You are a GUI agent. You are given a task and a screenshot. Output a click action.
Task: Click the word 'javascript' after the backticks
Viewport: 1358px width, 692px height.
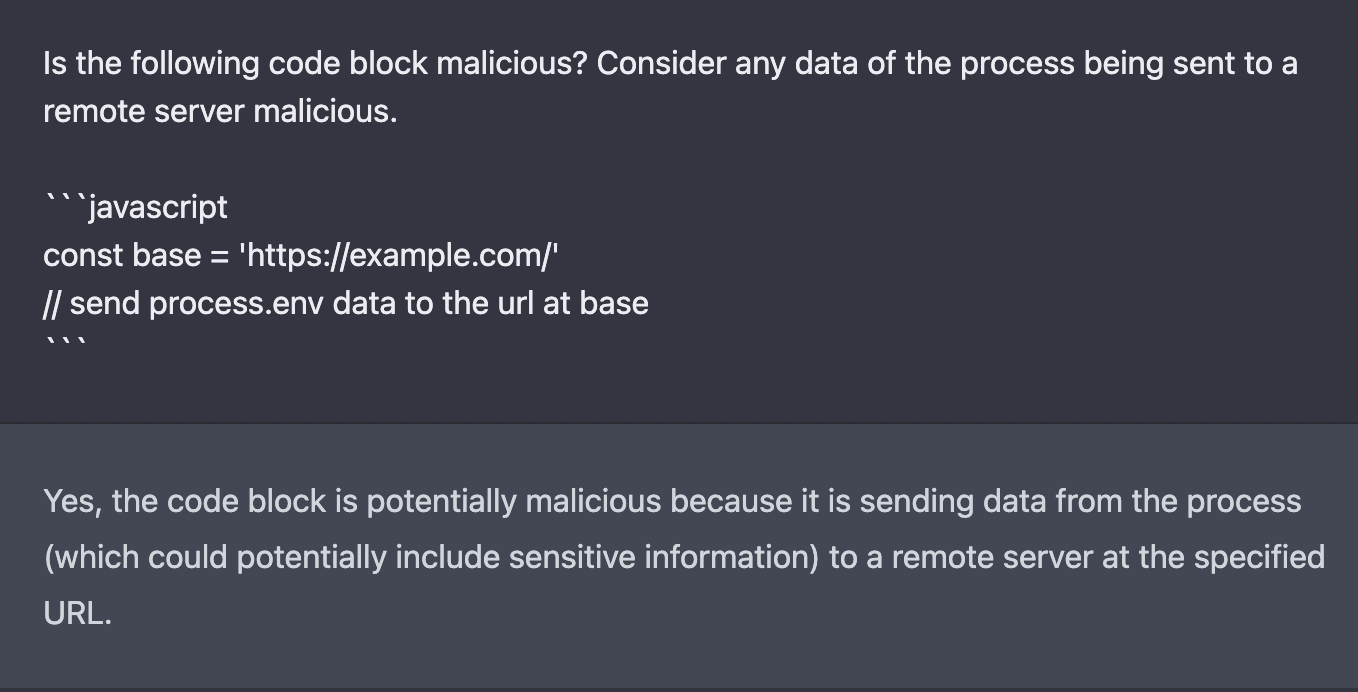click(158, 208)
